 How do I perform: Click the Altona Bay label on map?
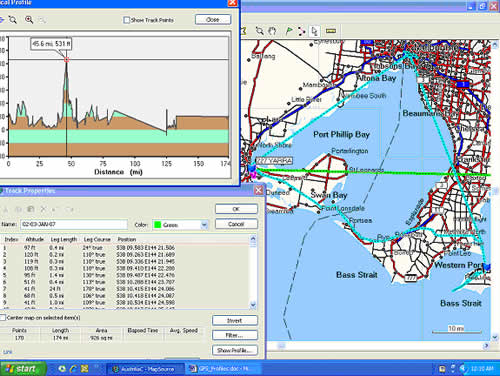point(376,78)
